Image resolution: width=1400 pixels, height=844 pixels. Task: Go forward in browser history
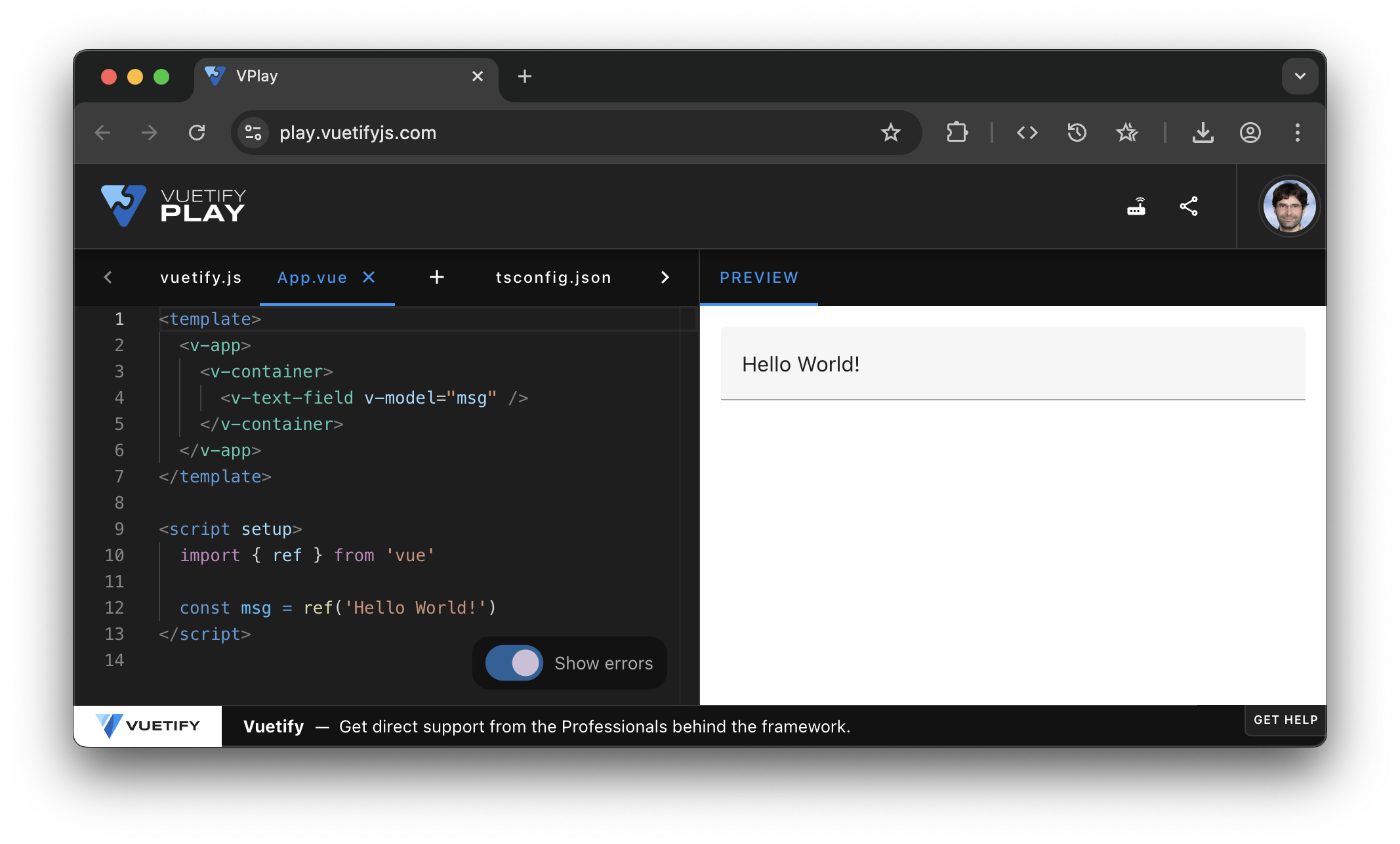pos(150,133)
